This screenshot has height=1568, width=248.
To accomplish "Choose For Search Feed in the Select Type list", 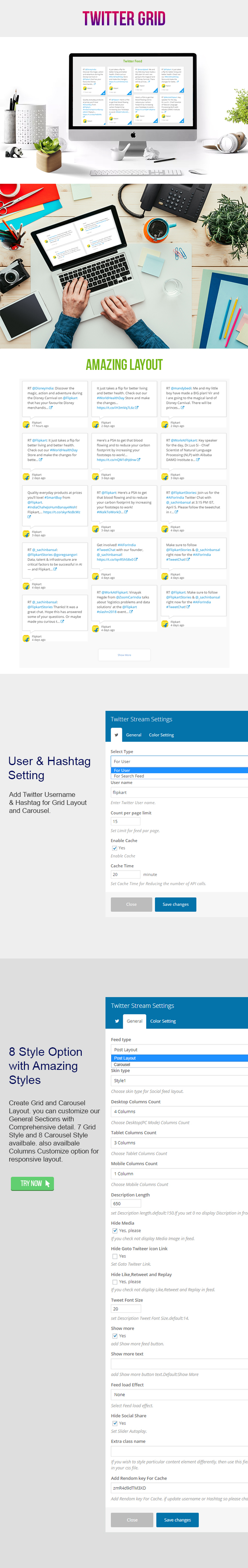I will (x=129, y=776).
